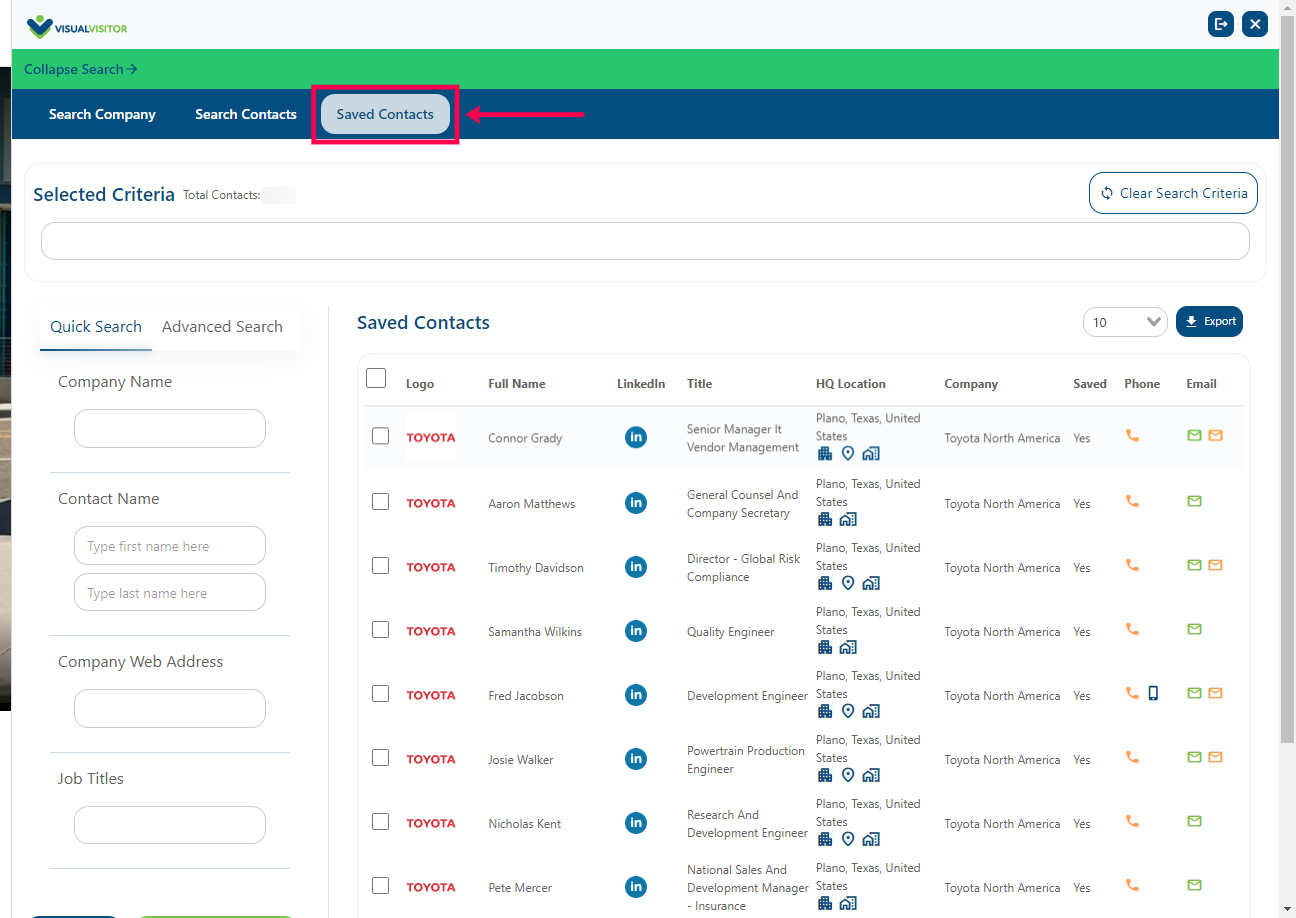Switch to the Search Company tab
The width and height of the screenshot is (1296, 918).
pos(102,114)
